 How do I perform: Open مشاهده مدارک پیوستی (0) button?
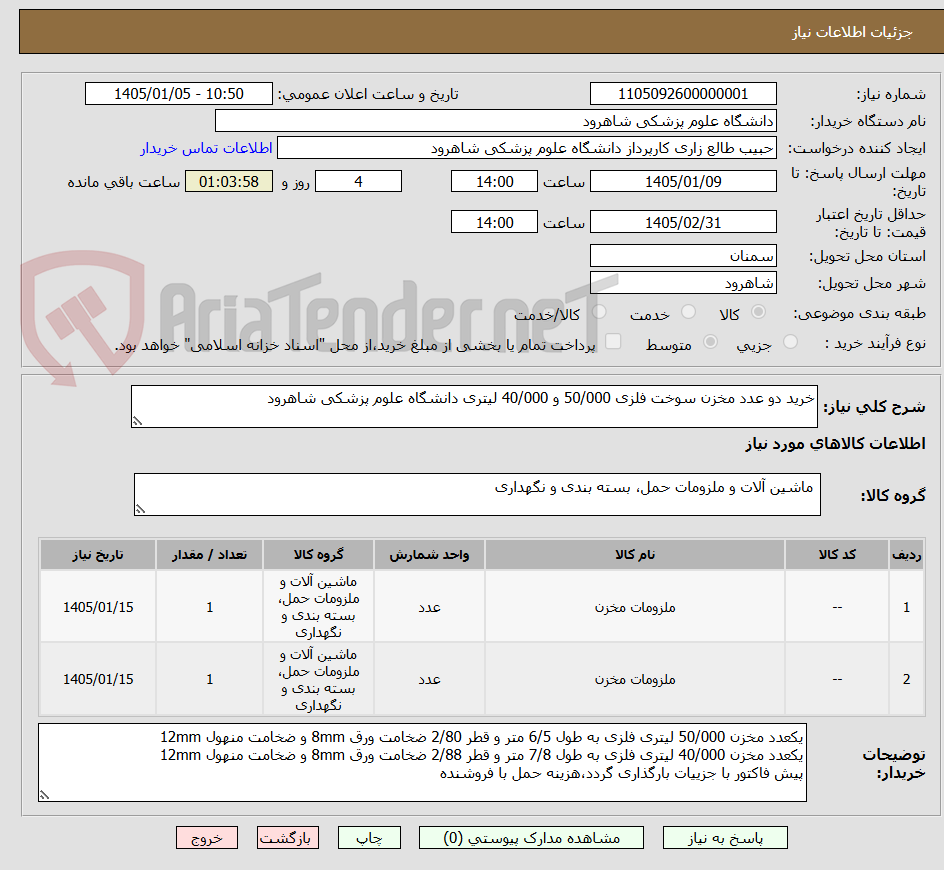[x=531, y=837]
